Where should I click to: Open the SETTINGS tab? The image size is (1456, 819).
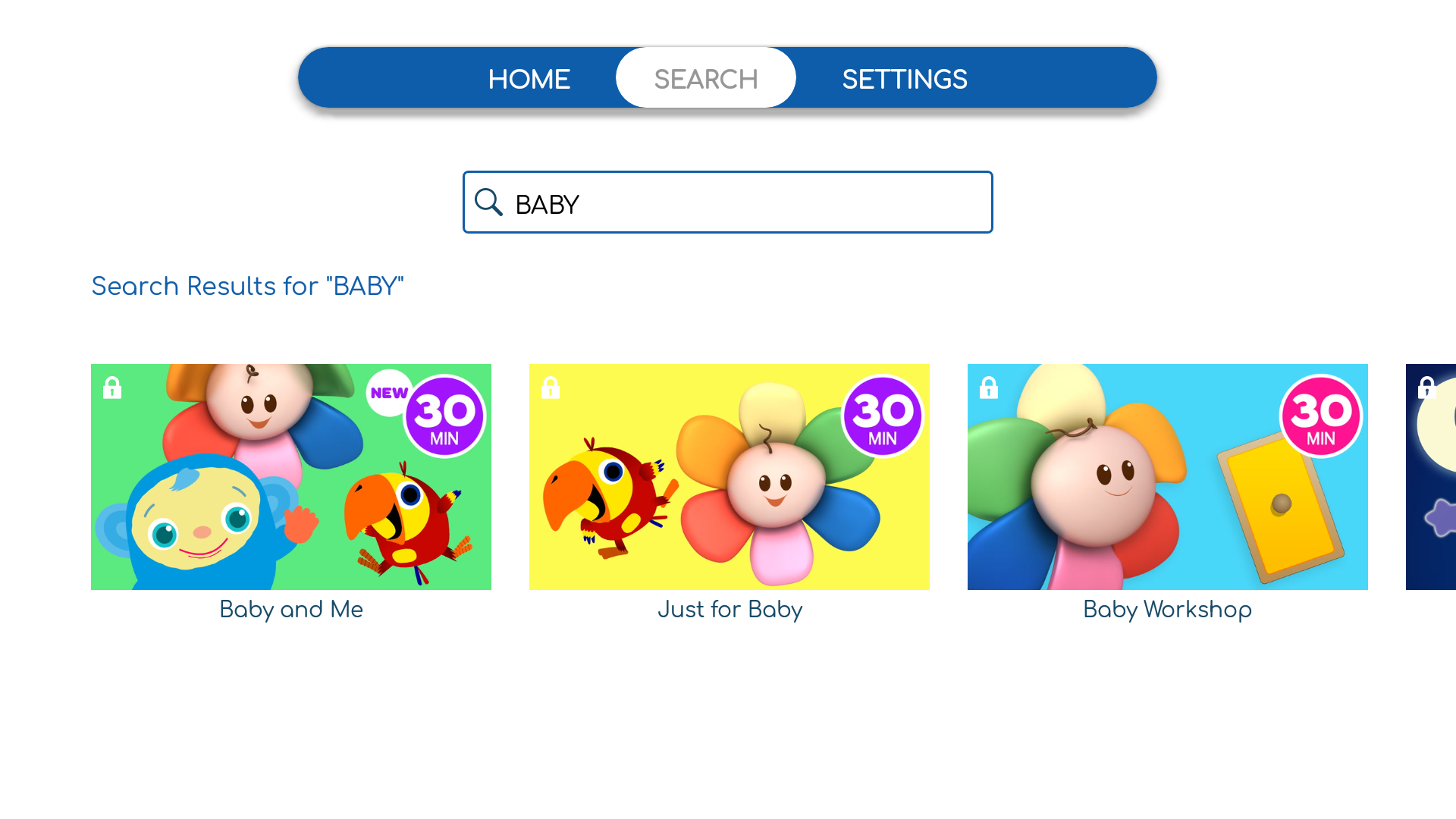point(905,78)
